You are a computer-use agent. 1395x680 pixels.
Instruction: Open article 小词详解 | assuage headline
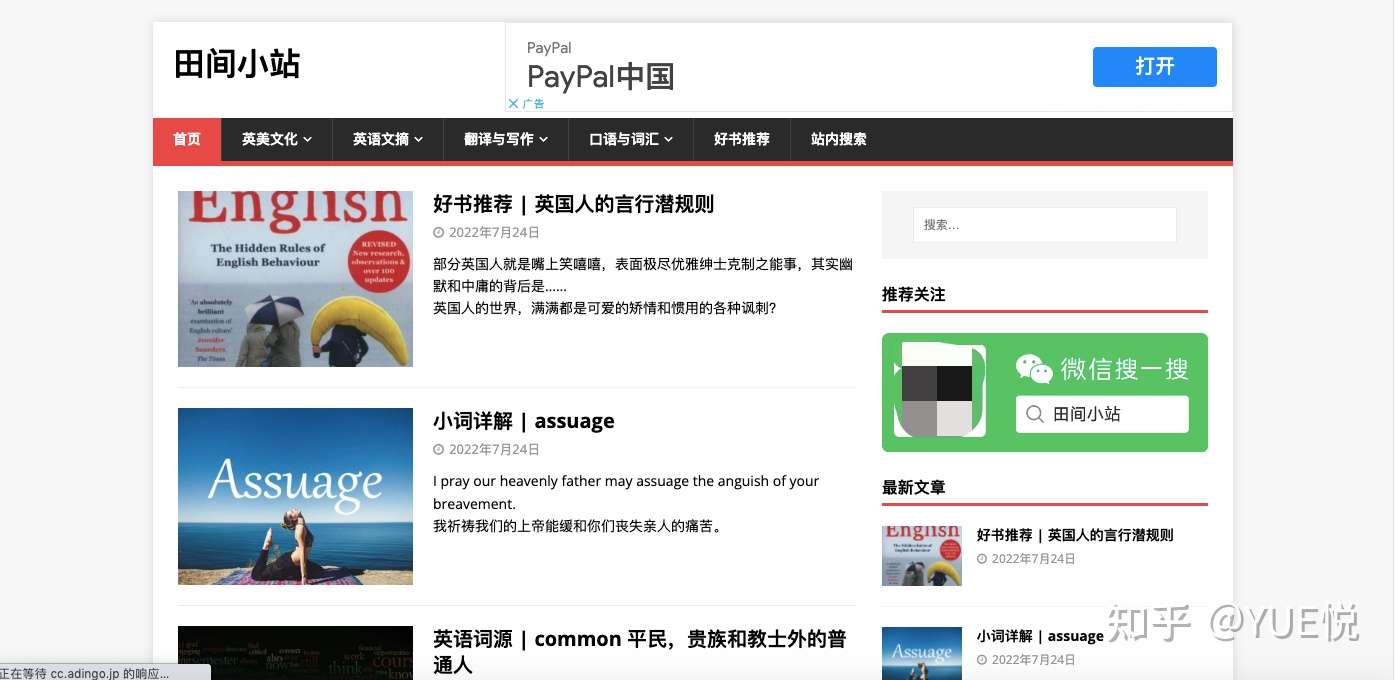[524, 421]
